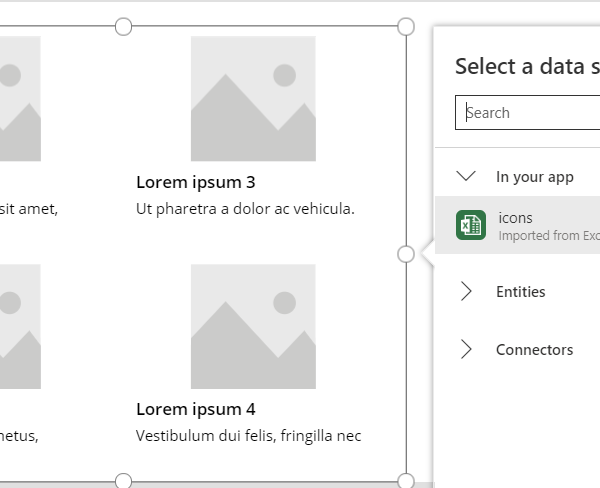Image resolution: width=600 pixels, height=488 pixels.
Task: Click the right-middle gallery resize handle
Action: 406,254
